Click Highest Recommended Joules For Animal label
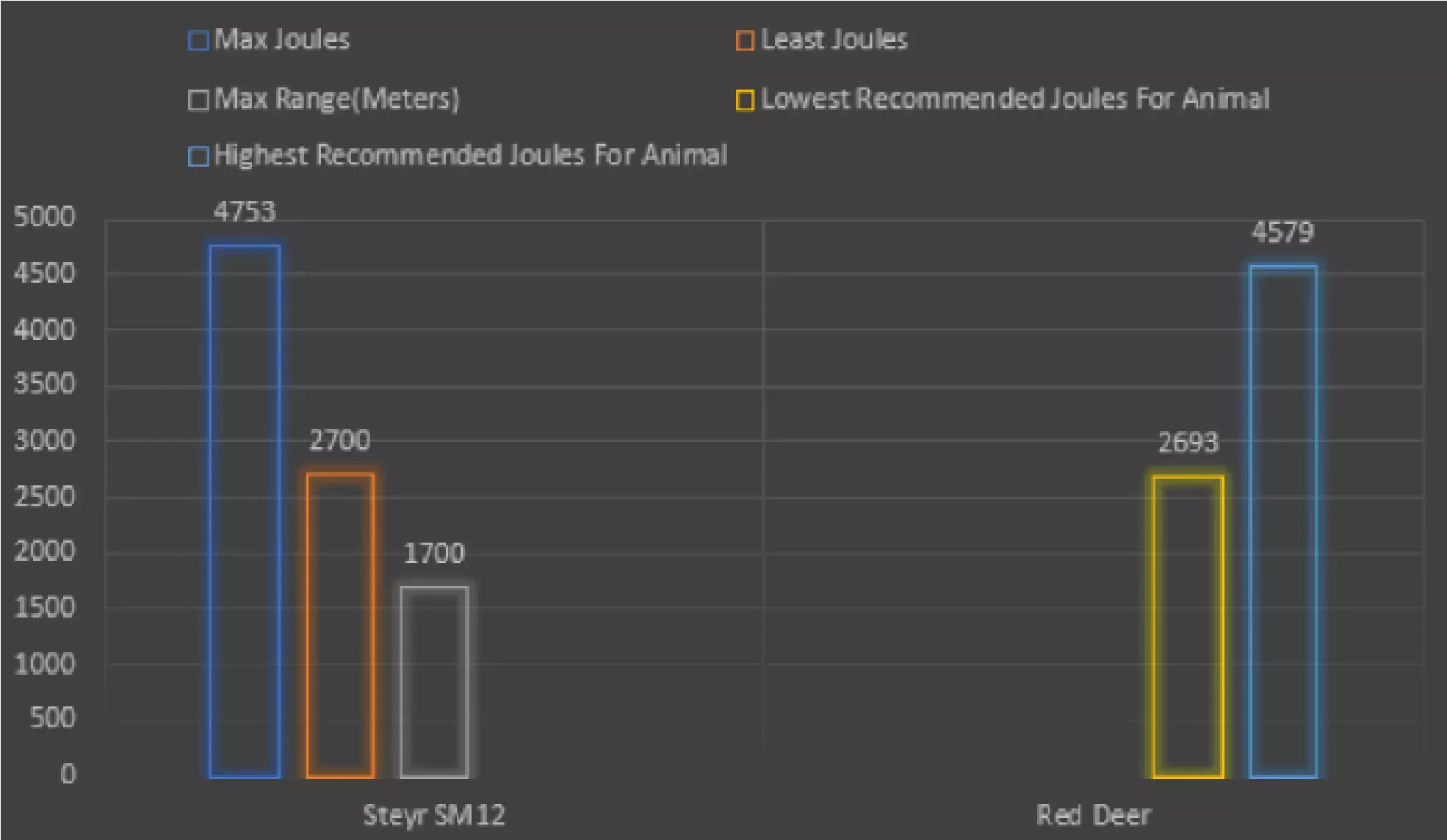Viewport: 1447px width, 840px height. click(x=471, y=156)
